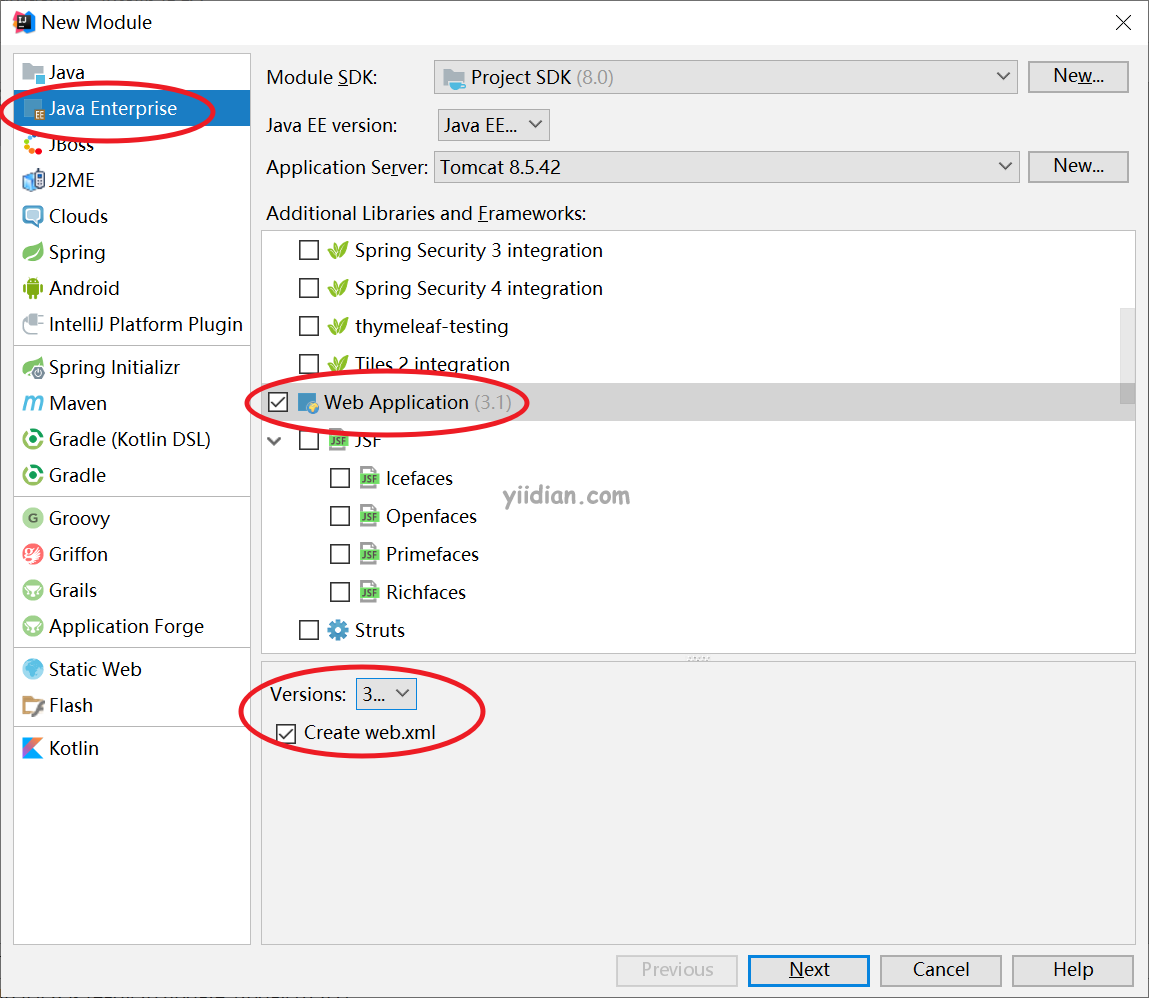Check the Primefaces checkbox
Viewport: 1149px width, 998px height.
(x=340, y=554)
